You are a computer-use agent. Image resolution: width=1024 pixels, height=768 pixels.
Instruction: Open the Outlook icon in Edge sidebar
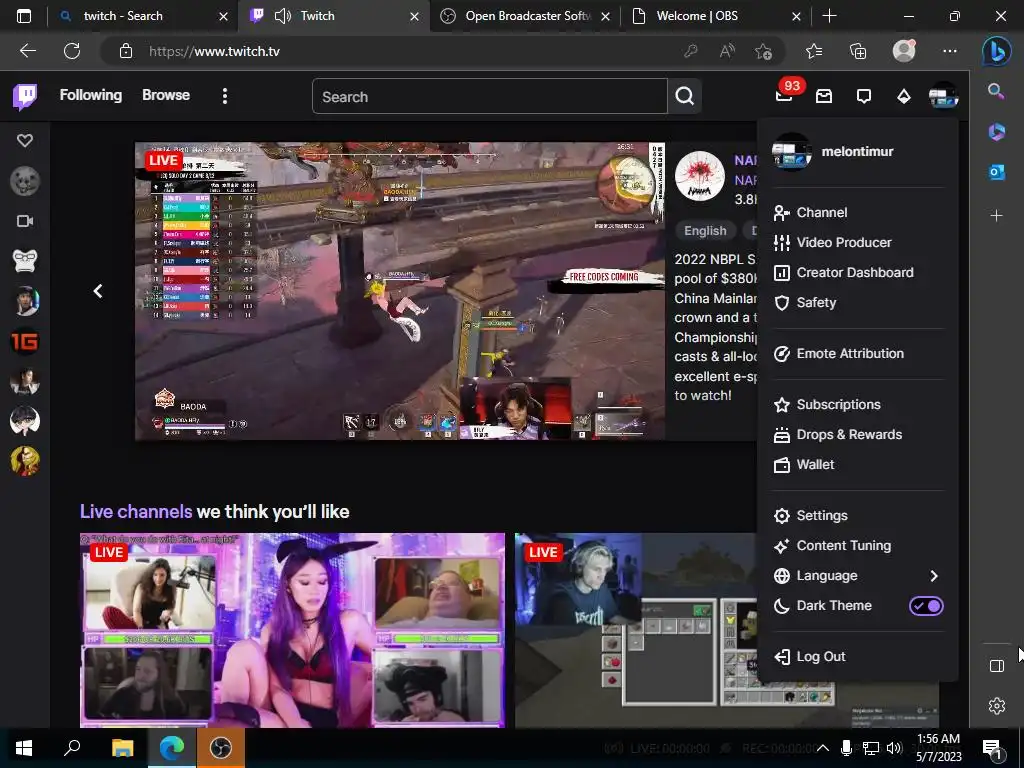[997, 172]
